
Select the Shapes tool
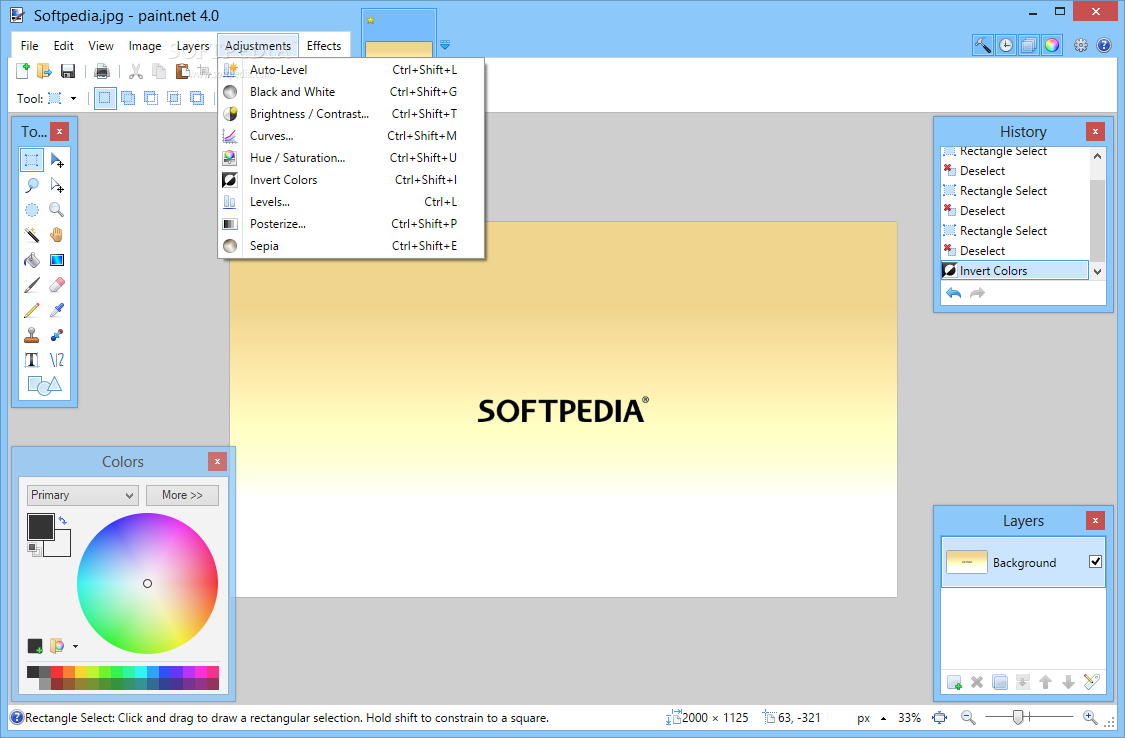pos(44,385)
